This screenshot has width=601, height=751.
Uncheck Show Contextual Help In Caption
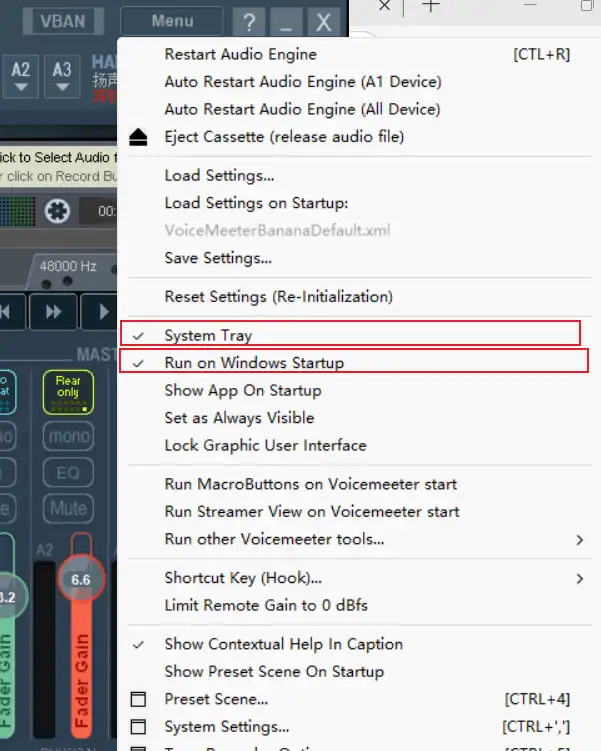click(x=283, y=645)
